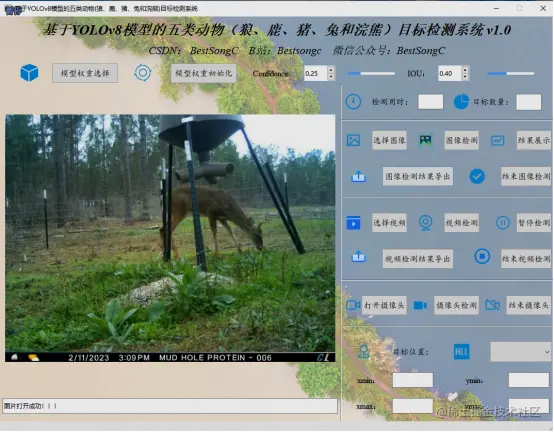
Task: Click the deer image preview
Action: click(170, 238)
